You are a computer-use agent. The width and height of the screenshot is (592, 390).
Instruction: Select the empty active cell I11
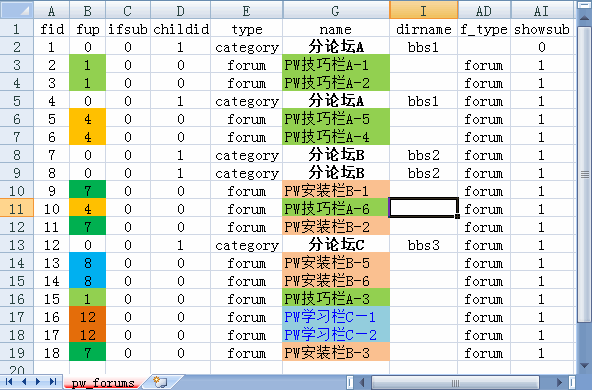[x=424, y=208]
